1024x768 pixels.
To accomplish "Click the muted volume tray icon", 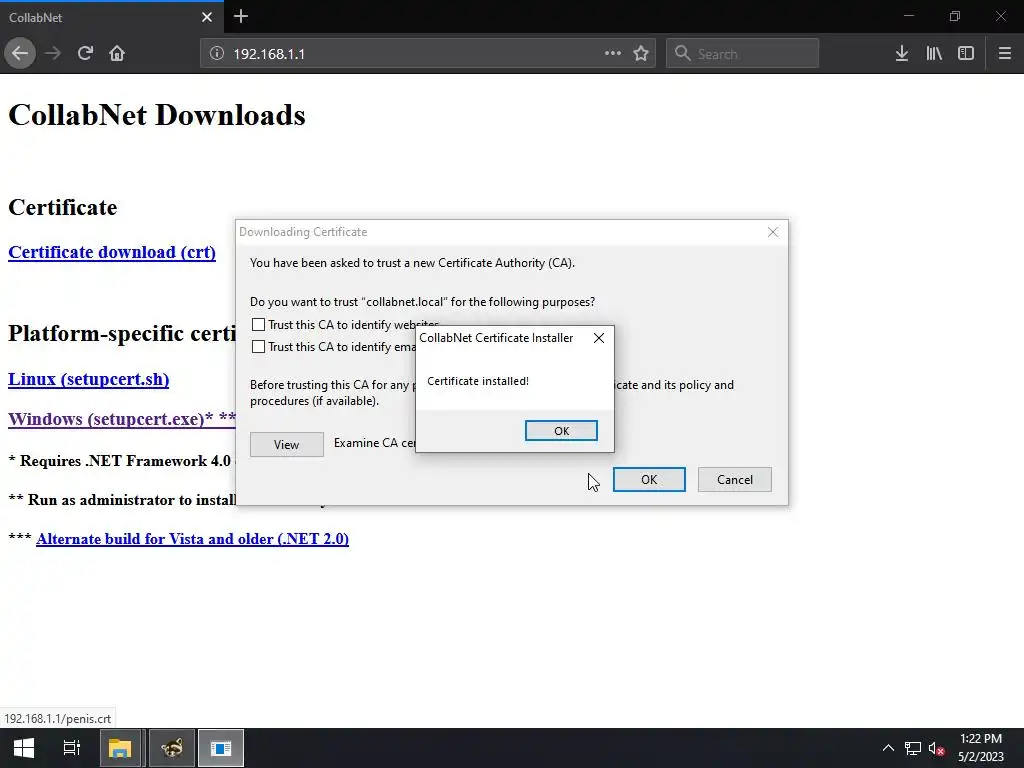I will (x=936, y=748).
